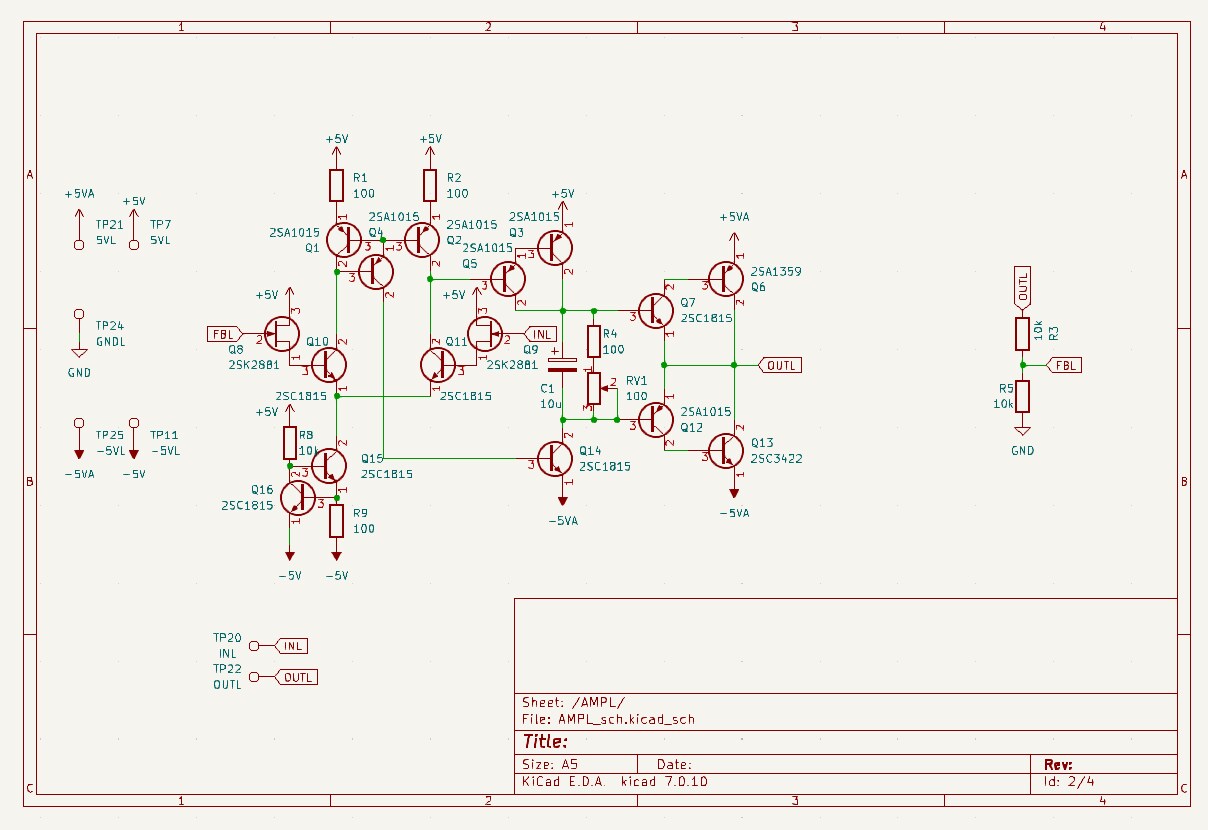Click the "Sheet: /AMPL/" title block text
The width and height of the screenshot is (1208, 830).
pyautogui.click(x=574, y=701)
